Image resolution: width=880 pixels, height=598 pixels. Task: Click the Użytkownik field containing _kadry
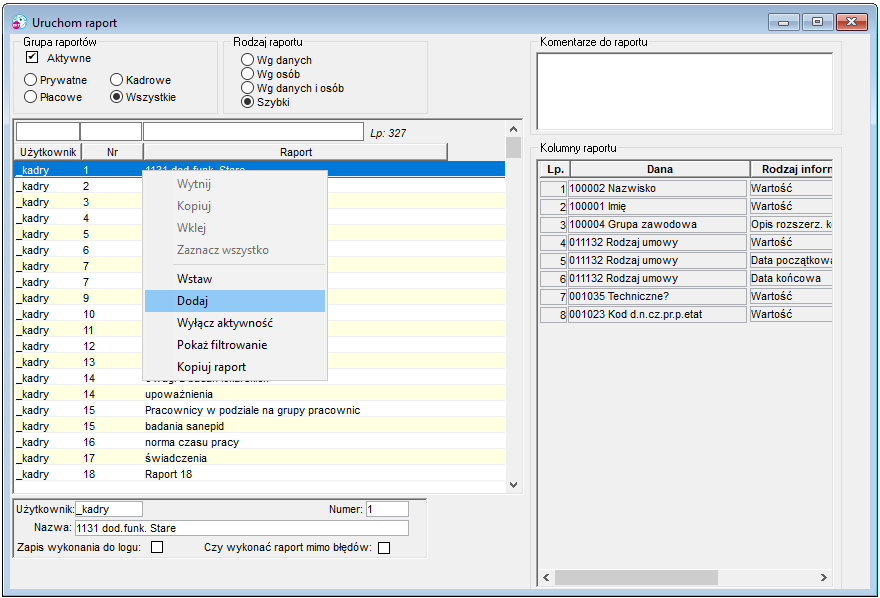[109, 509]
